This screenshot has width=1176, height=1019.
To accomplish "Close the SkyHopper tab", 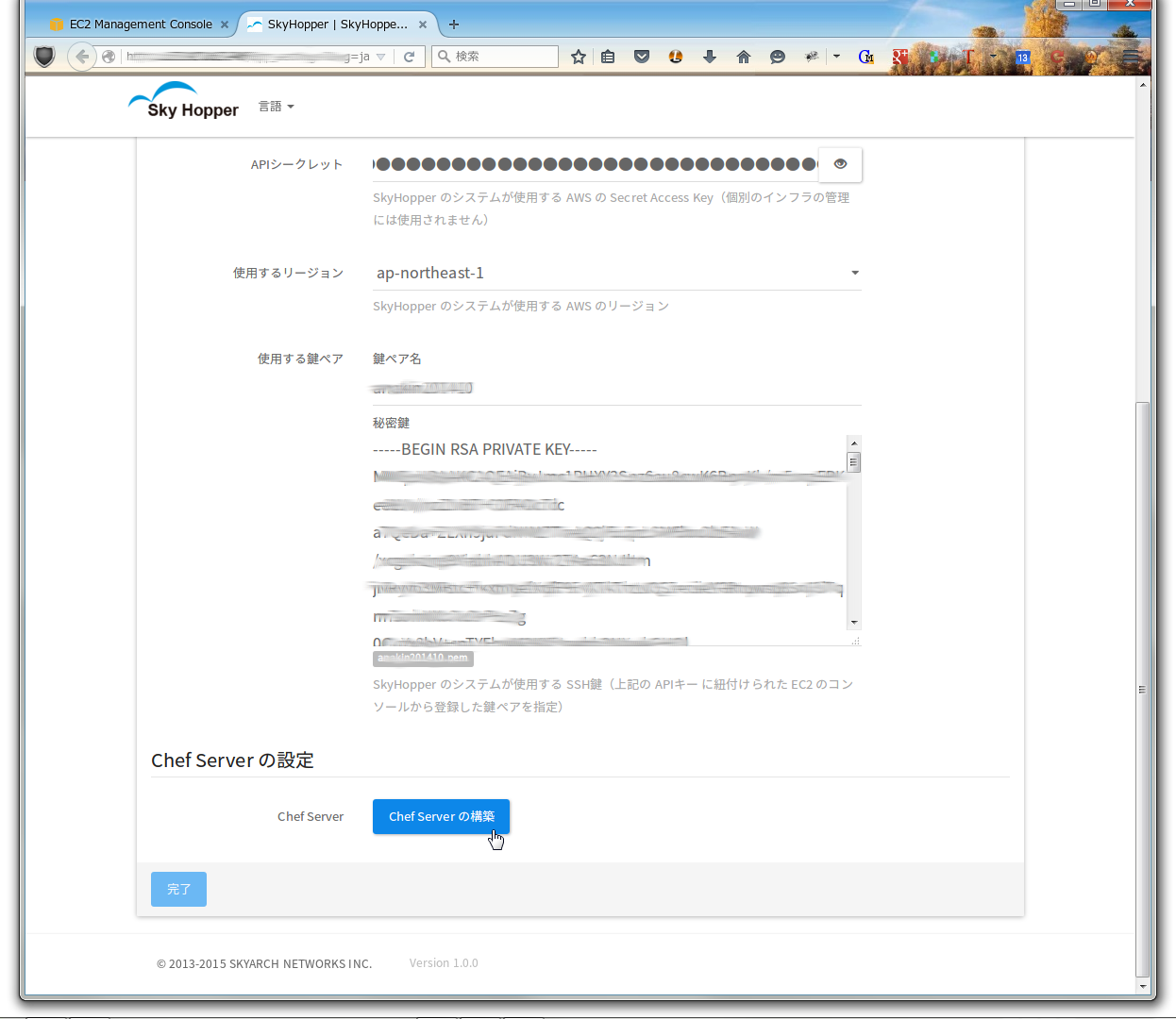I will tap(423, 25).
